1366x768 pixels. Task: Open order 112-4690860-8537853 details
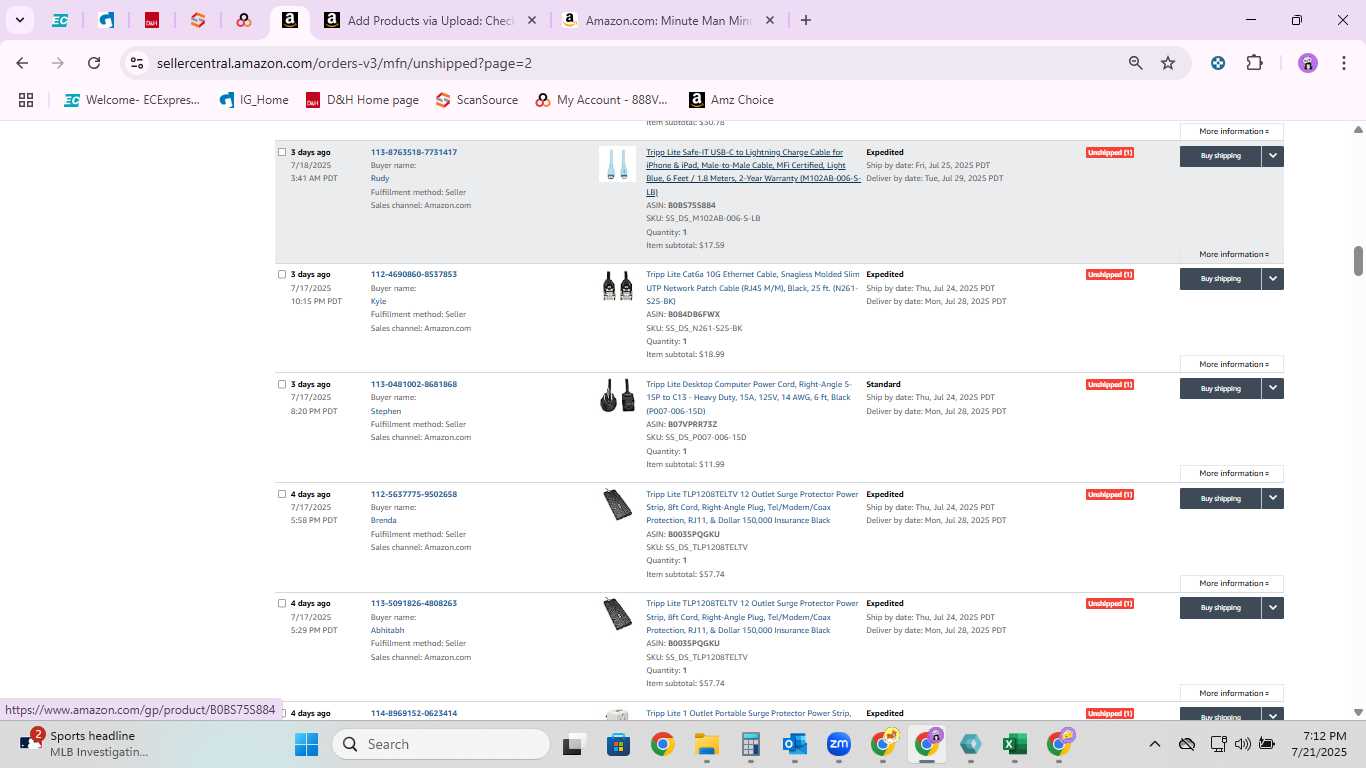pos(414,274)
